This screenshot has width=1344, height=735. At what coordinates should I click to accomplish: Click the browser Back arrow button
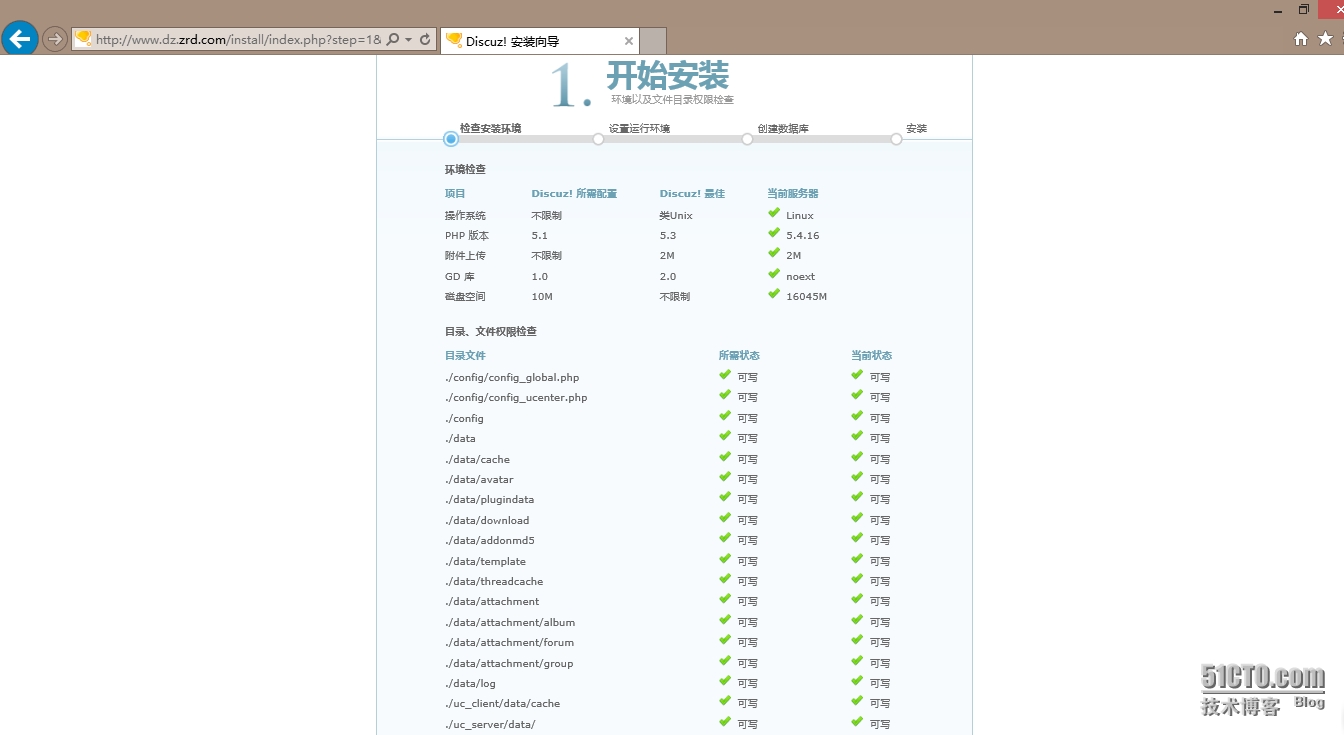tap(20, 39)
